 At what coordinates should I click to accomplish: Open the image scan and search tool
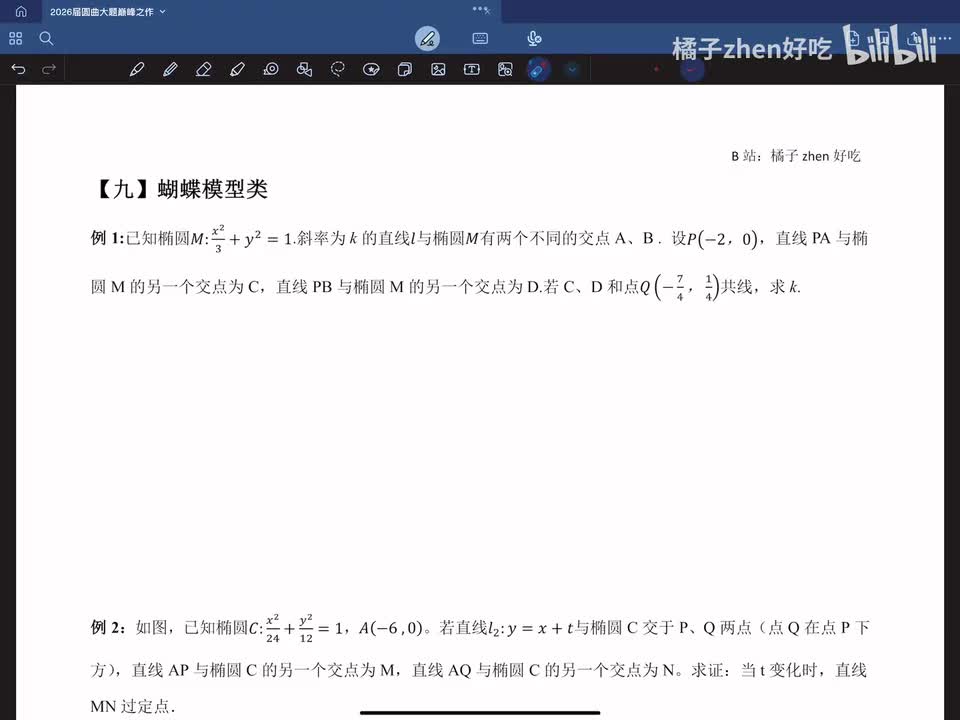[x=505, y=69]
